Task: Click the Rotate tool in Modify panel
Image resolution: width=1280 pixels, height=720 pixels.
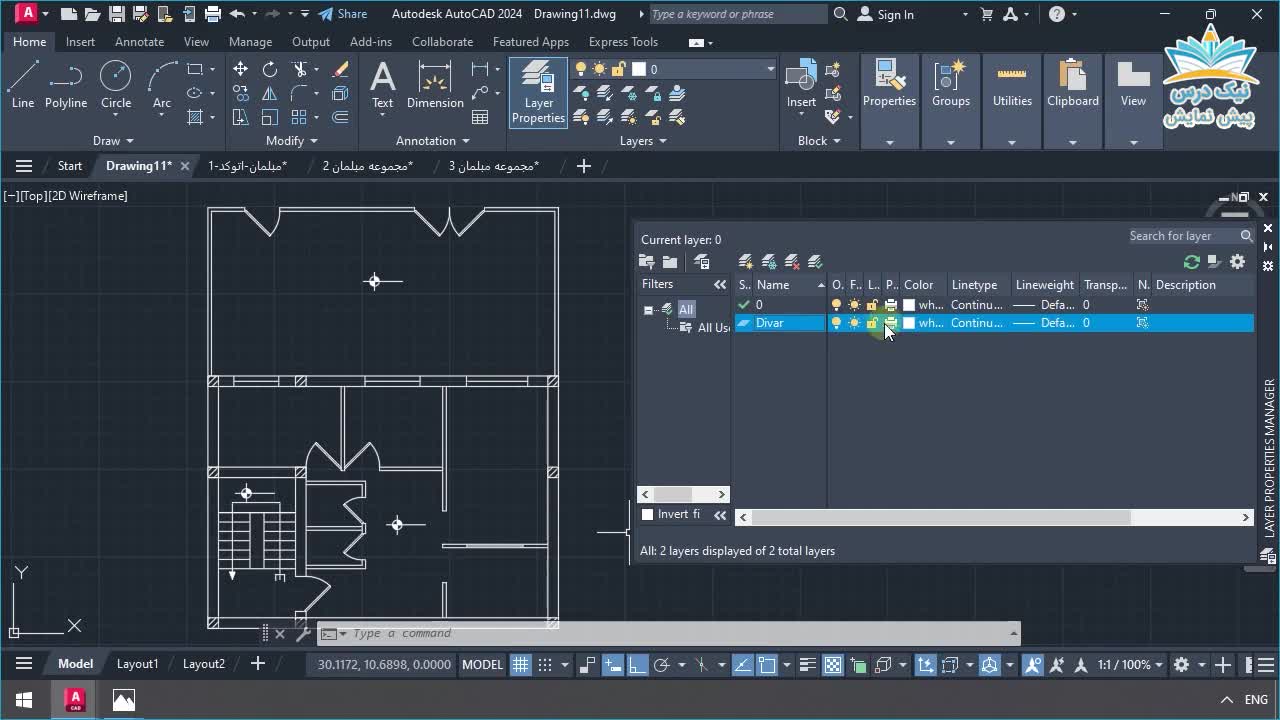Action: click(270, 69)
